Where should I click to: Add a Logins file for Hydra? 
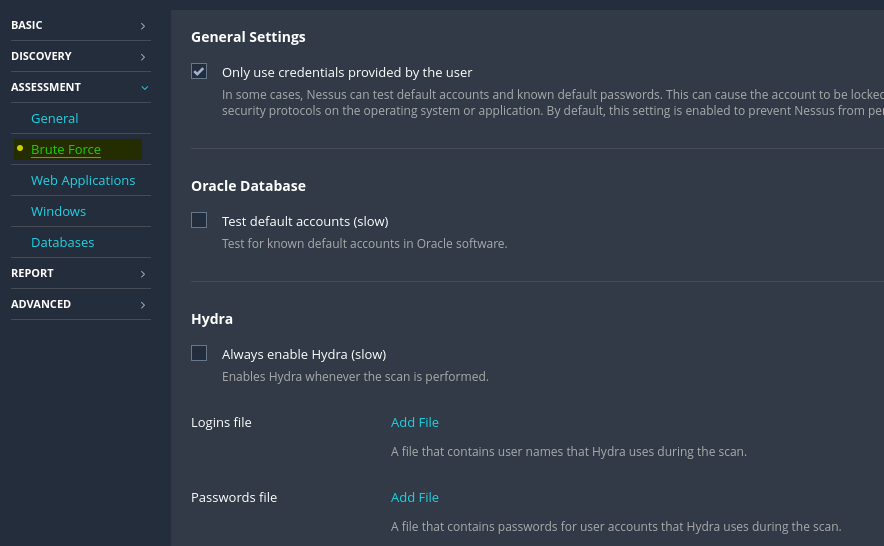[x=415, y=422]
